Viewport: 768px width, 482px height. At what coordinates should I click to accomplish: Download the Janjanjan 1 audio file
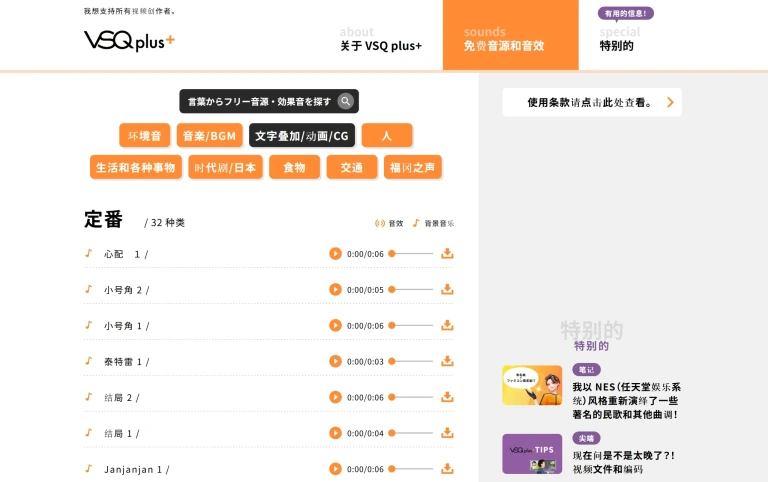coord(447,468)
